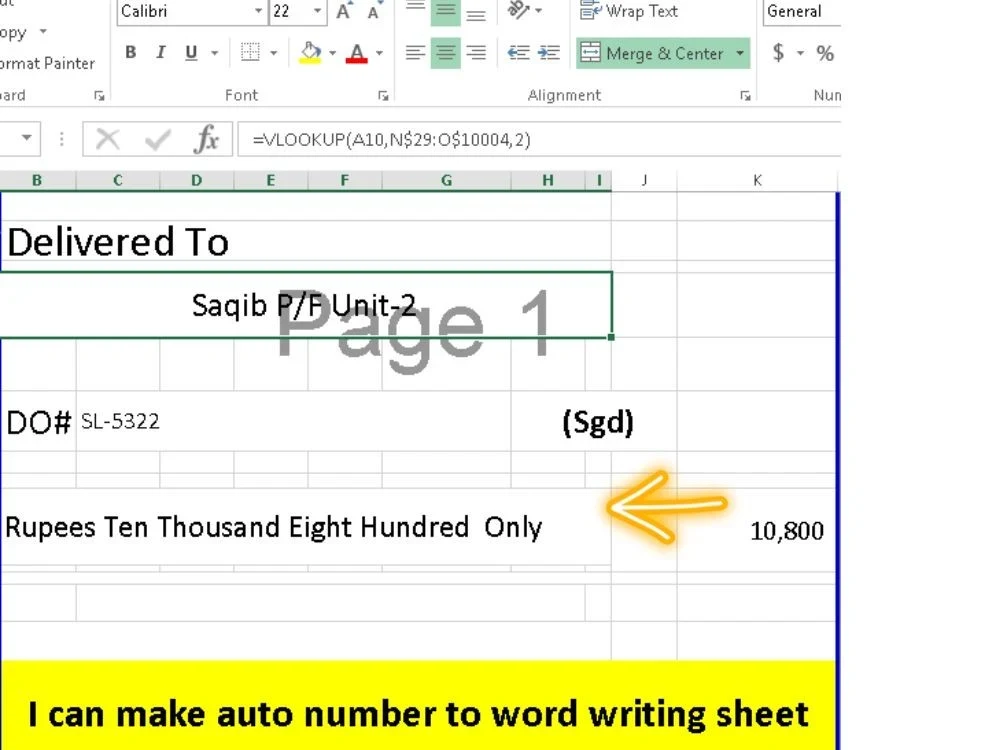Apply accounting dollar format

(x=778, y=53)
